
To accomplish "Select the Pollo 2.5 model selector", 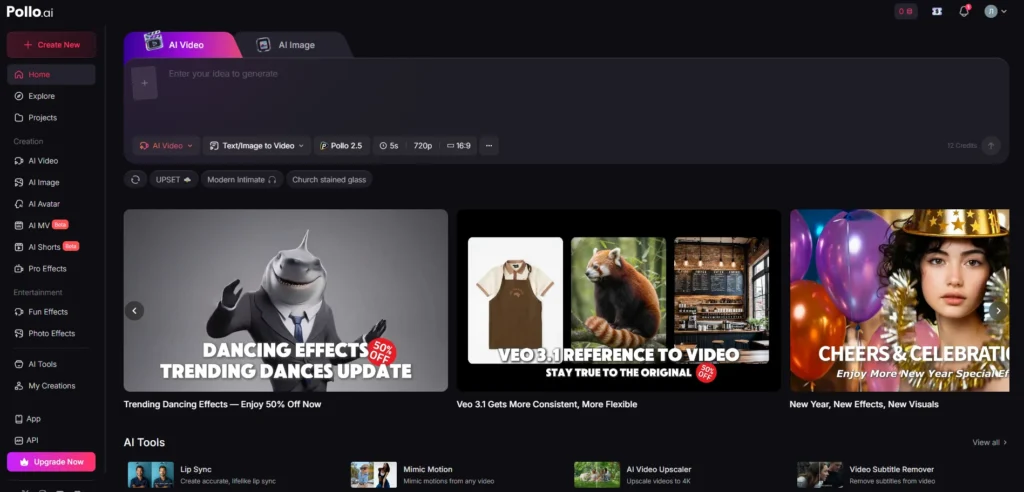I will 342,146.
